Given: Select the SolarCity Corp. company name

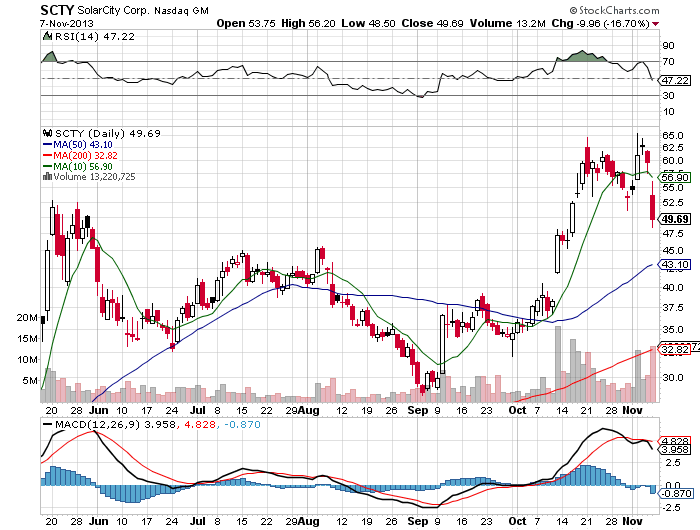Looking at the screenshot, I should coord(113,10).
